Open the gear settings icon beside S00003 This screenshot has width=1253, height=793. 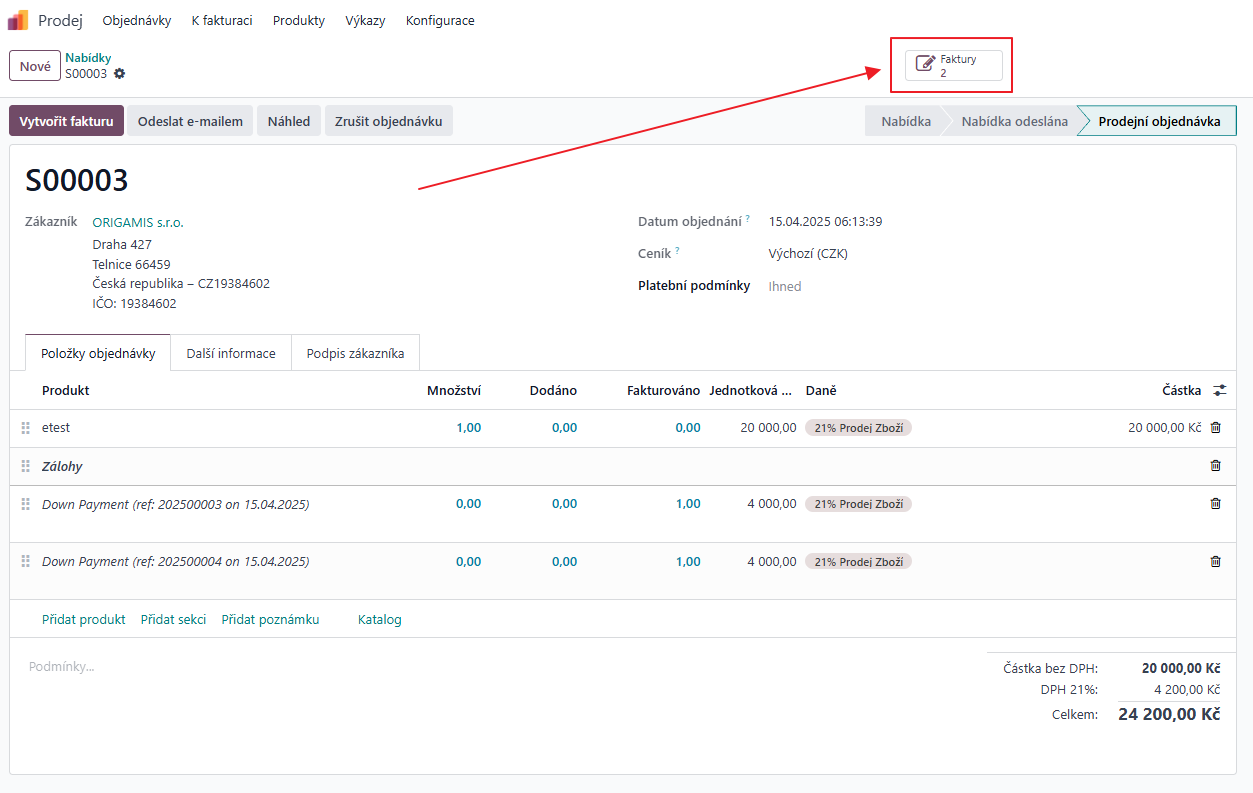click(120, 74)
